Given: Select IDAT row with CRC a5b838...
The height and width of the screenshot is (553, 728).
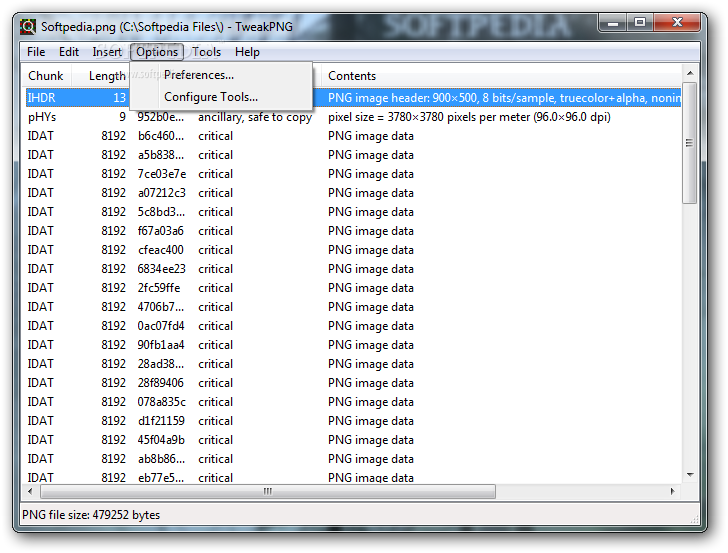Looking at the screenshot, I should pyautogui.click(x=353, y=155).
